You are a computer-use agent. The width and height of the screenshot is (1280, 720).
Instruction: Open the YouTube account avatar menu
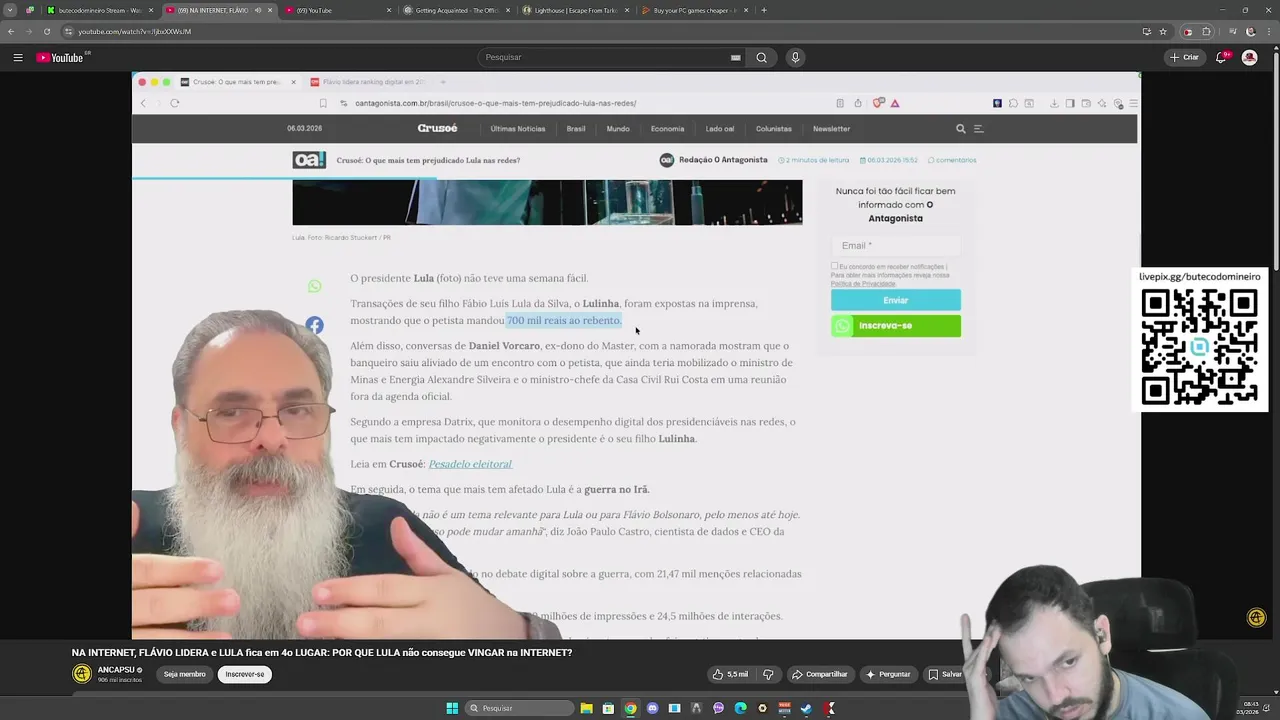pos(1249,57)
